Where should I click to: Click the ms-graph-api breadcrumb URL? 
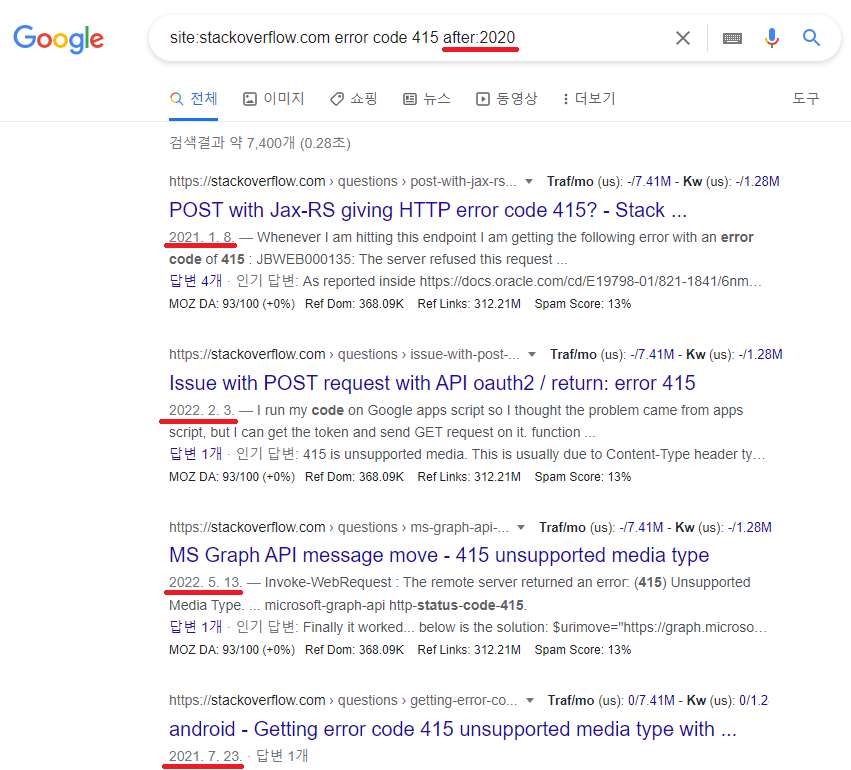[339, 527]
